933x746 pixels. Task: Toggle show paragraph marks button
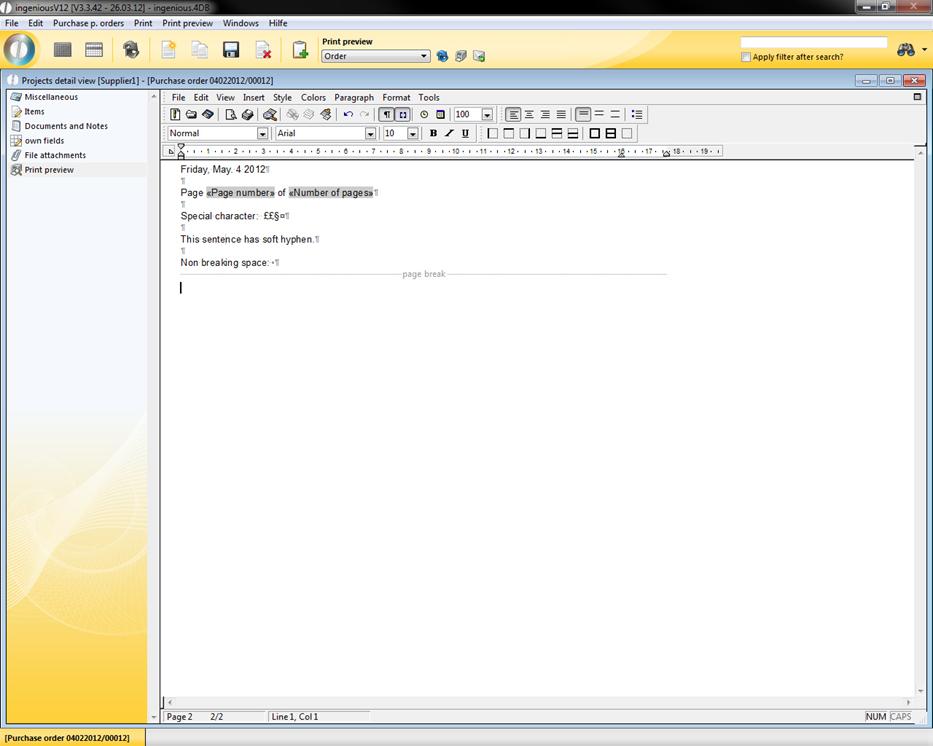coord(387,115)
